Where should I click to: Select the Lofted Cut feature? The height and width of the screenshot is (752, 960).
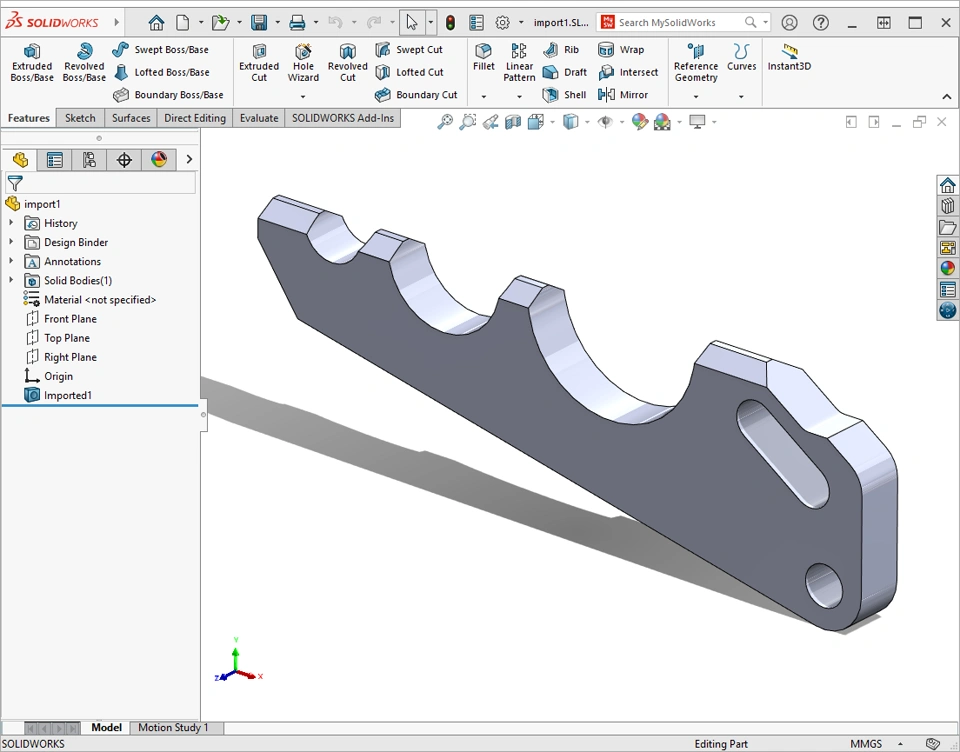coord(409,72)
